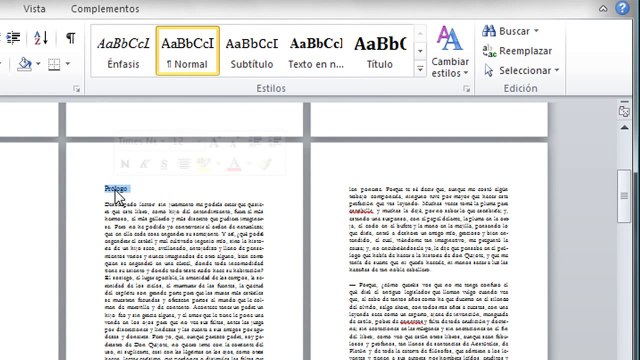Click the font name box in the mini toolbar

tap(140, 141)
